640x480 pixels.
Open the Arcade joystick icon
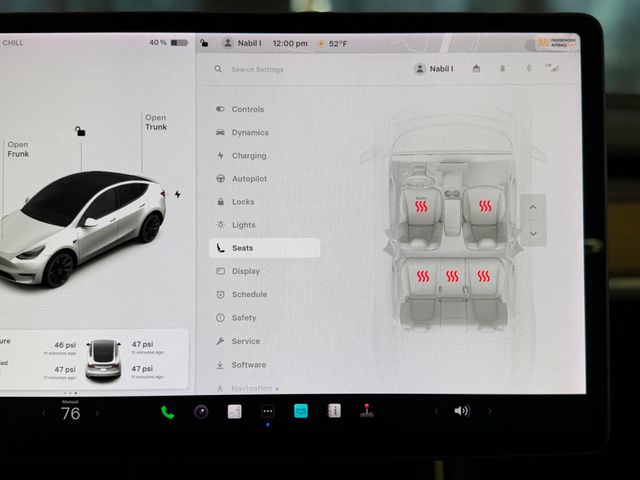[367, 411]
